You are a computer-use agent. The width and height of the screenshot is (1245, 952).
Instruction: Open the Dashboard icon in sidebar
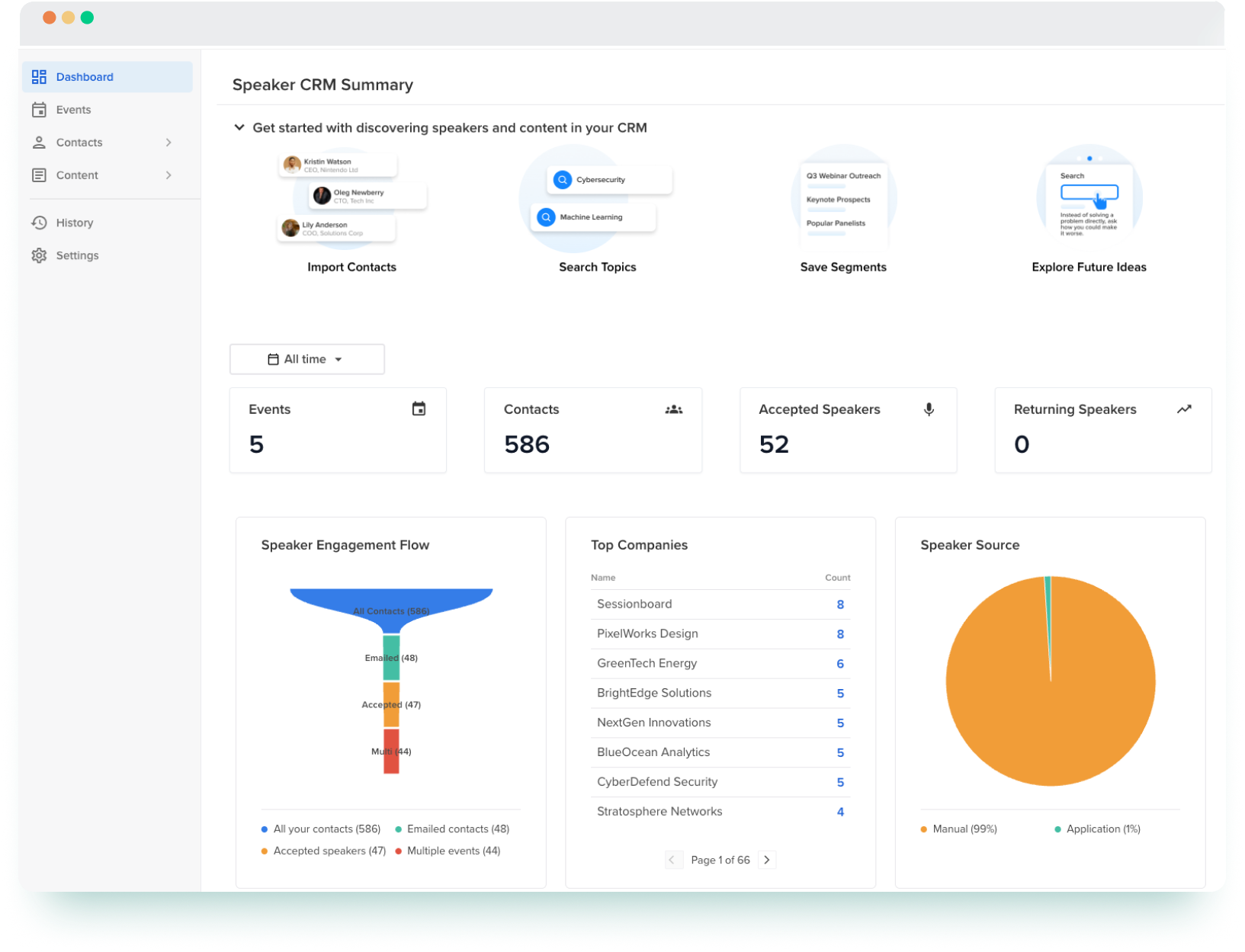click(x=39, y=76)
